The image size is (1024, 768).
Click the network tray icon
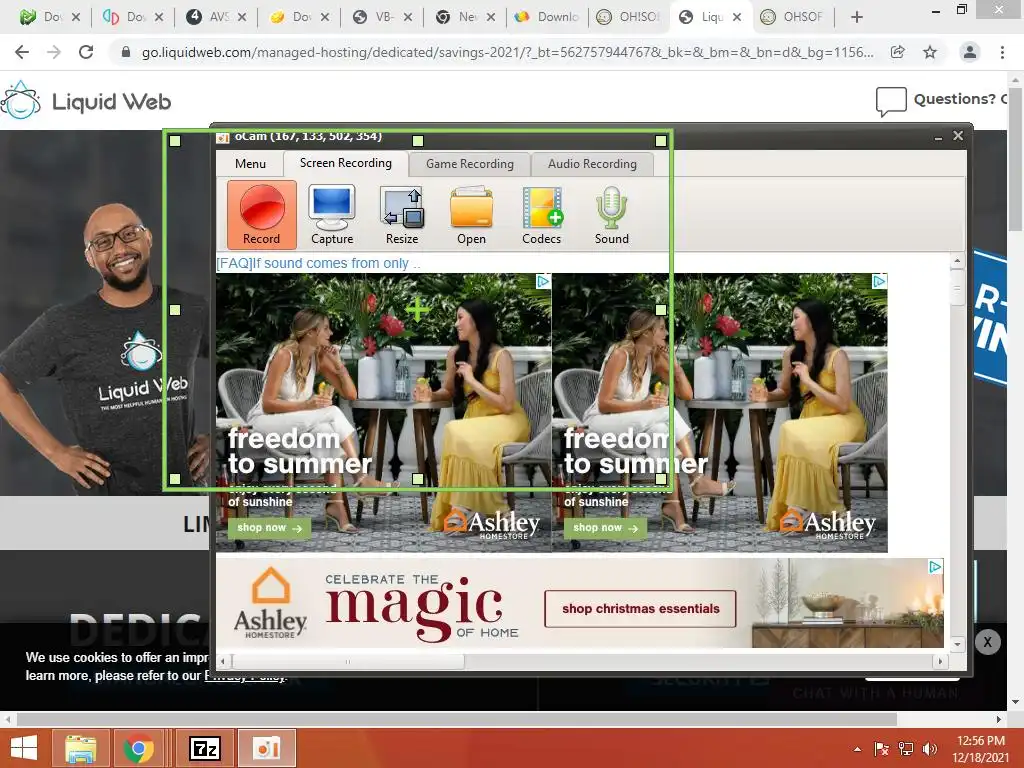coord(906,749)
